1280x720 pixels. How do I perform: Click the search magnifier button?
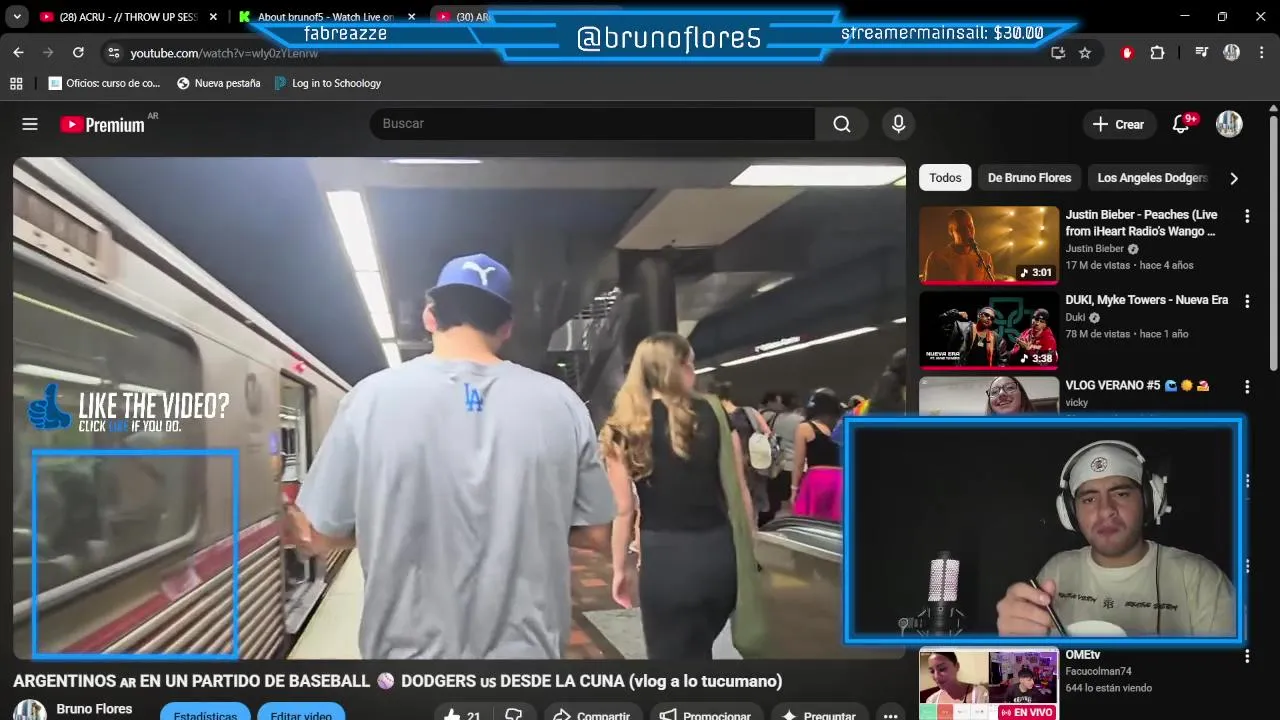coord(842,124)
